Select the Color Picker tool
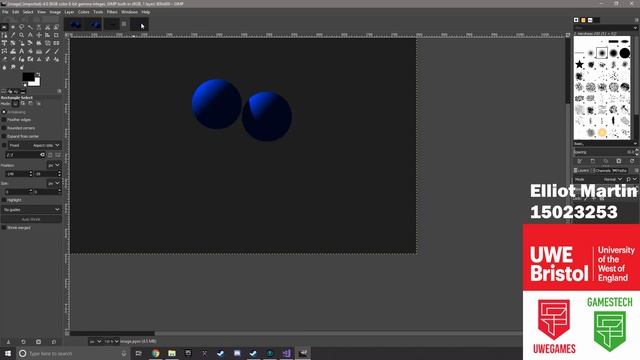 pos(13,35)
